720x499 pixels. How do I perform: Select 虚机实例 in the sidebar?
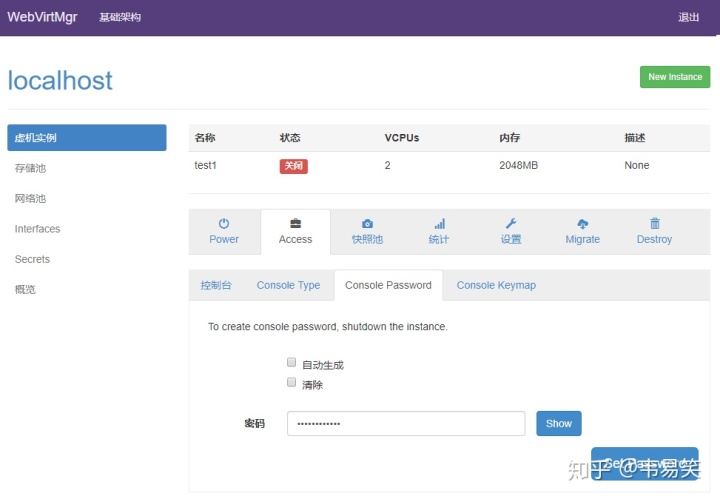tap(87, 138)
